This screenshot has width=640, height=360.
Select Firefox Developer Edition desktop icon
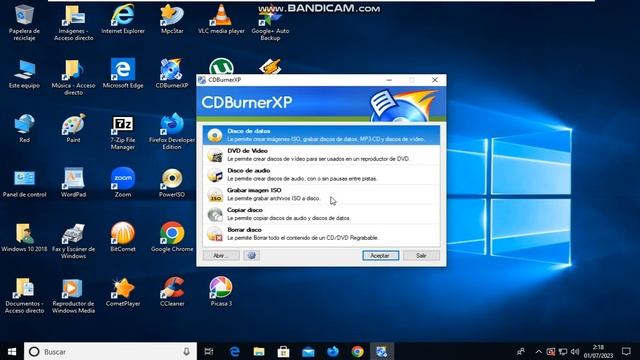tap(172, 132)
